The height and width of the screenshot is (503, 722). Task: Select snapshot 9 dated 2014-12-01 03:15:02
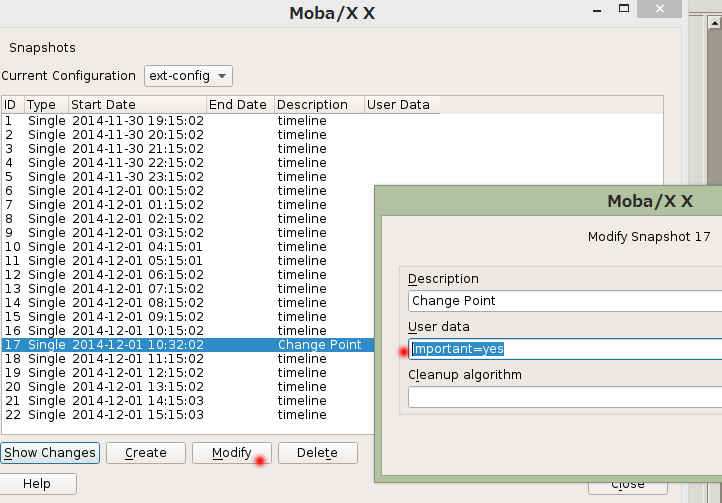point(188,233)
